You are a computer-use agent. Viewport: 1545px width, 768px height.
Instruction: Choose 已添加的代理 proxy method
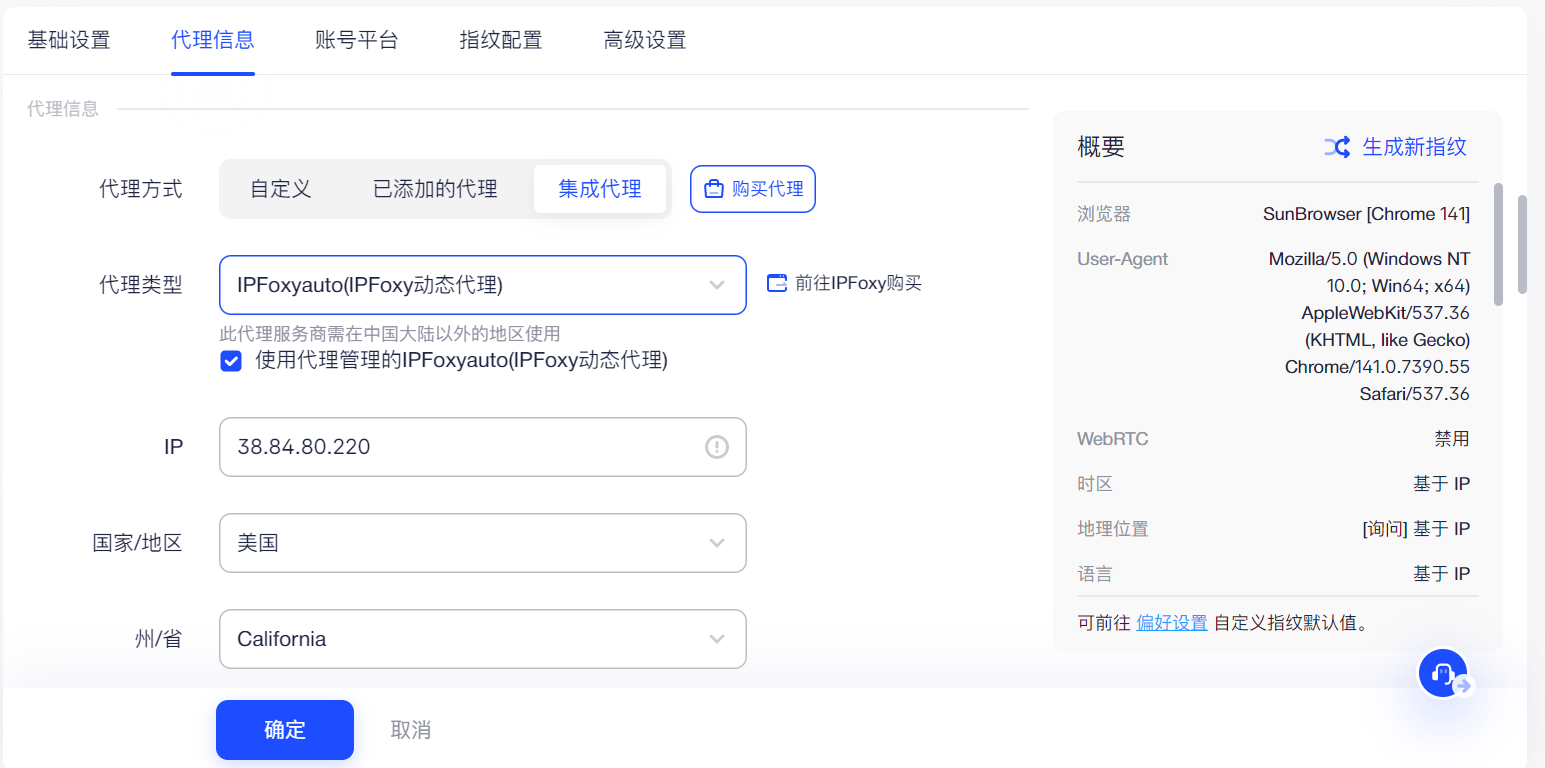(435, 189)
